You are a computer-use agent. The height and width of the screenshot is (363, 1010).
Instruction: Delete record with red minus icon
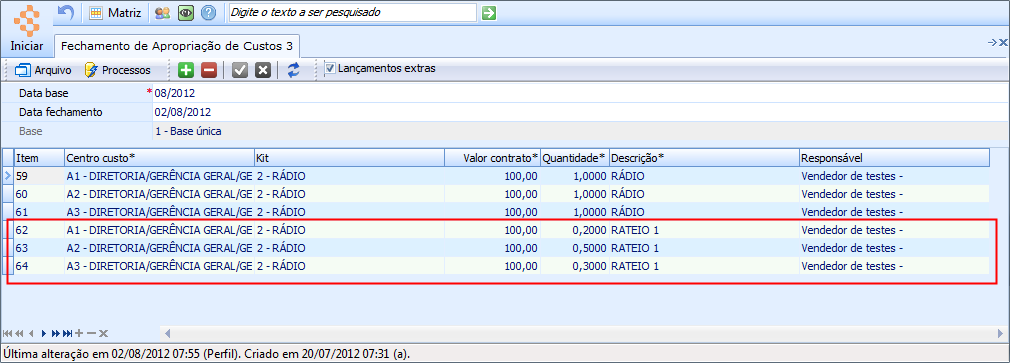tap(209, 70)
